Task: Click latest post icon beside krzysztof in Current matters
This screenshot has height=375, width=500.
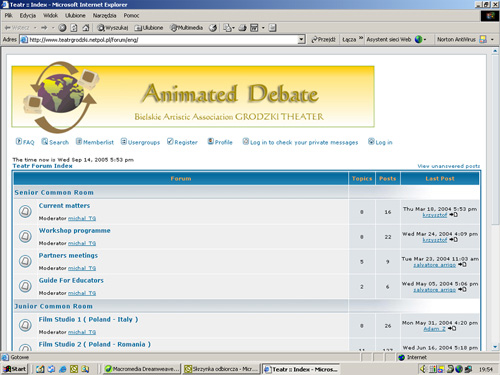Action: coord(453,215)
